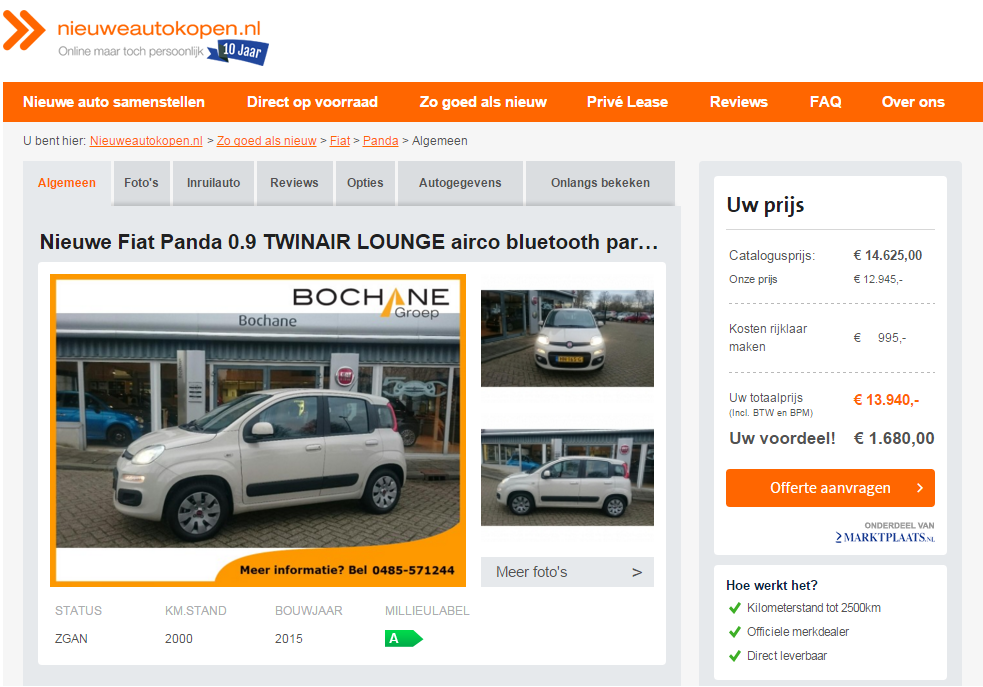The width and height of the screenshot is (983, 687).
Task: Click the Marktplaats.nl logo
Action: (x=885, y=538)
